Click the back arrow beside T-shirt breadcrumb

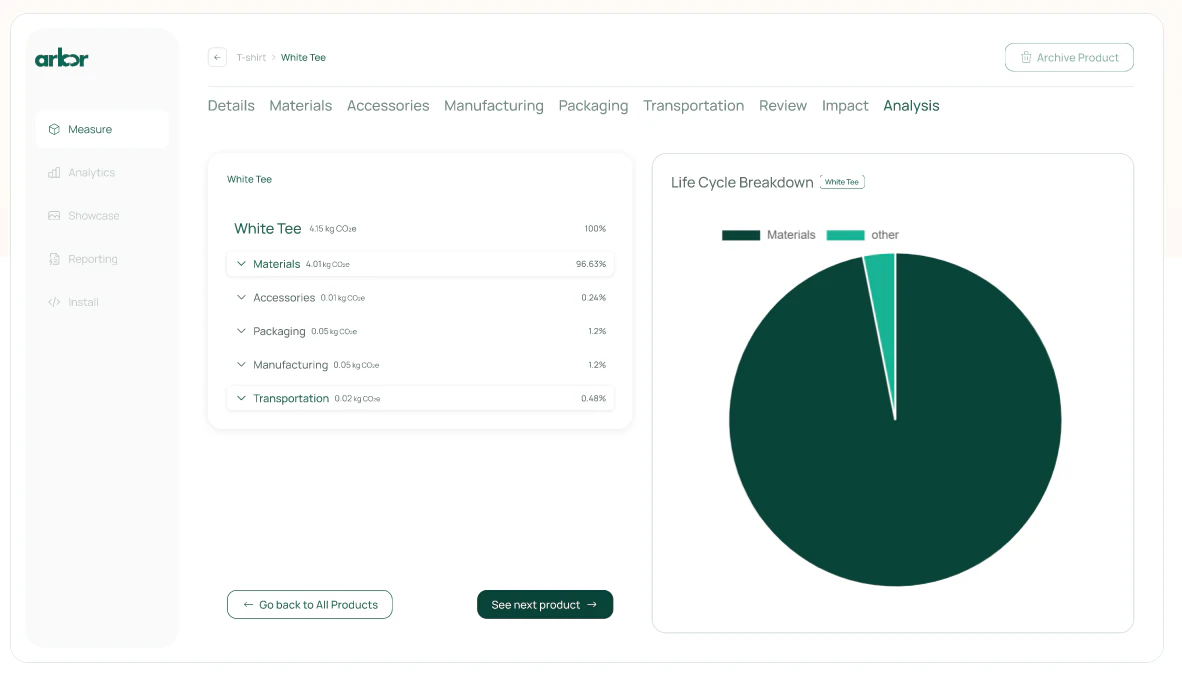(x=217, y=57)
